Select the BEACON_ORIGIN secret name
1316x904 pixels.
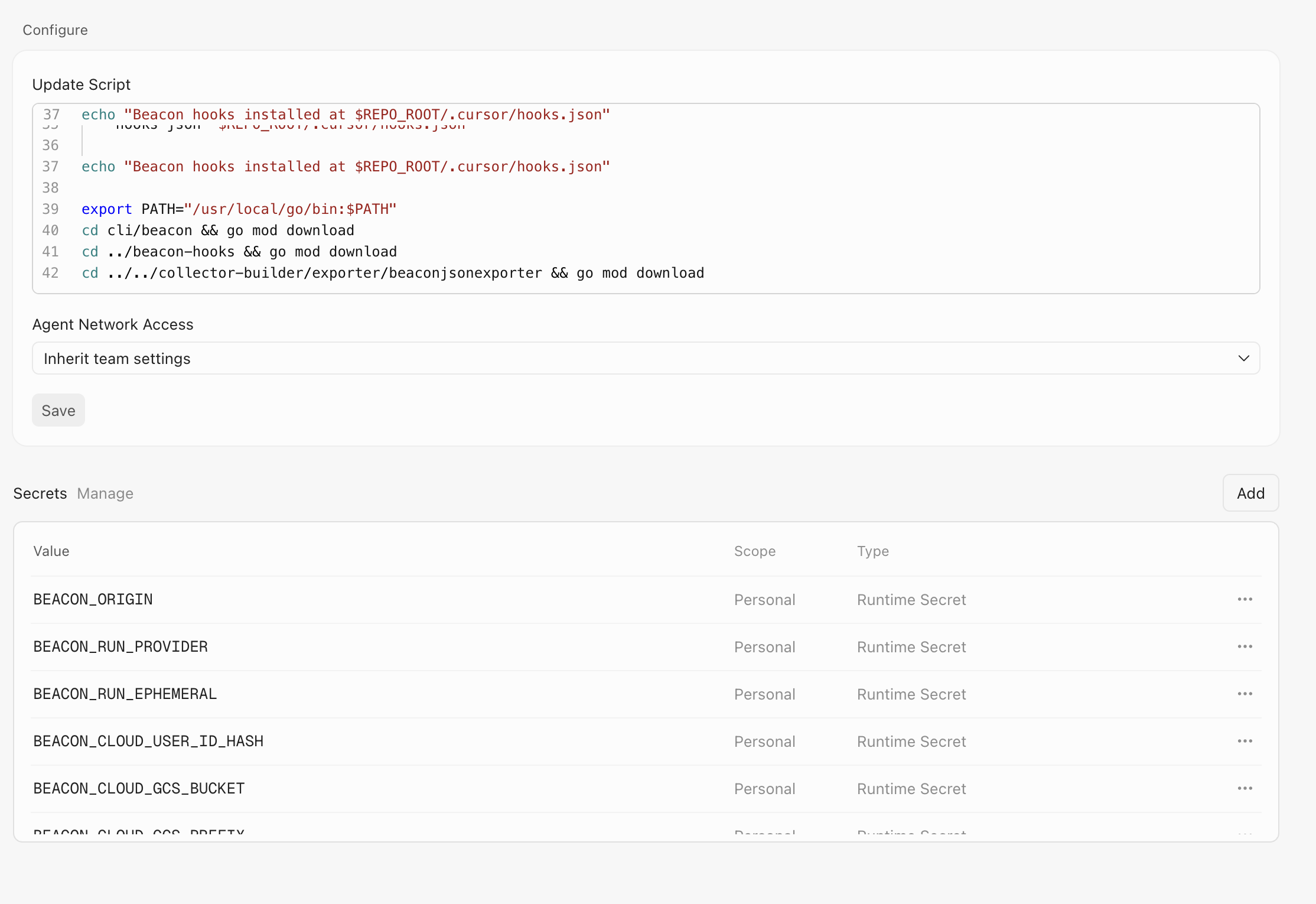point(93,599)
